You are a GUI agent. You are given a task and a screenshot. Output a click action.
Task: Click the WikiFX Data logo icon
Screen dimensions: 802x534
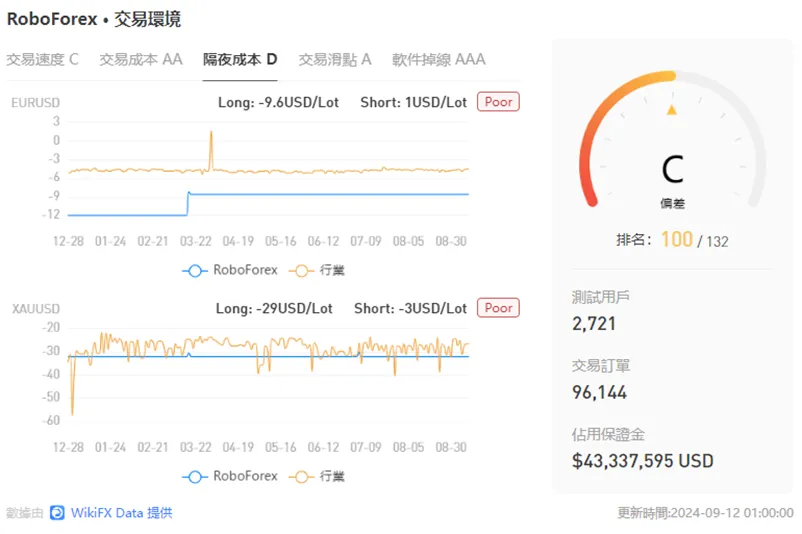pos(57,513)
